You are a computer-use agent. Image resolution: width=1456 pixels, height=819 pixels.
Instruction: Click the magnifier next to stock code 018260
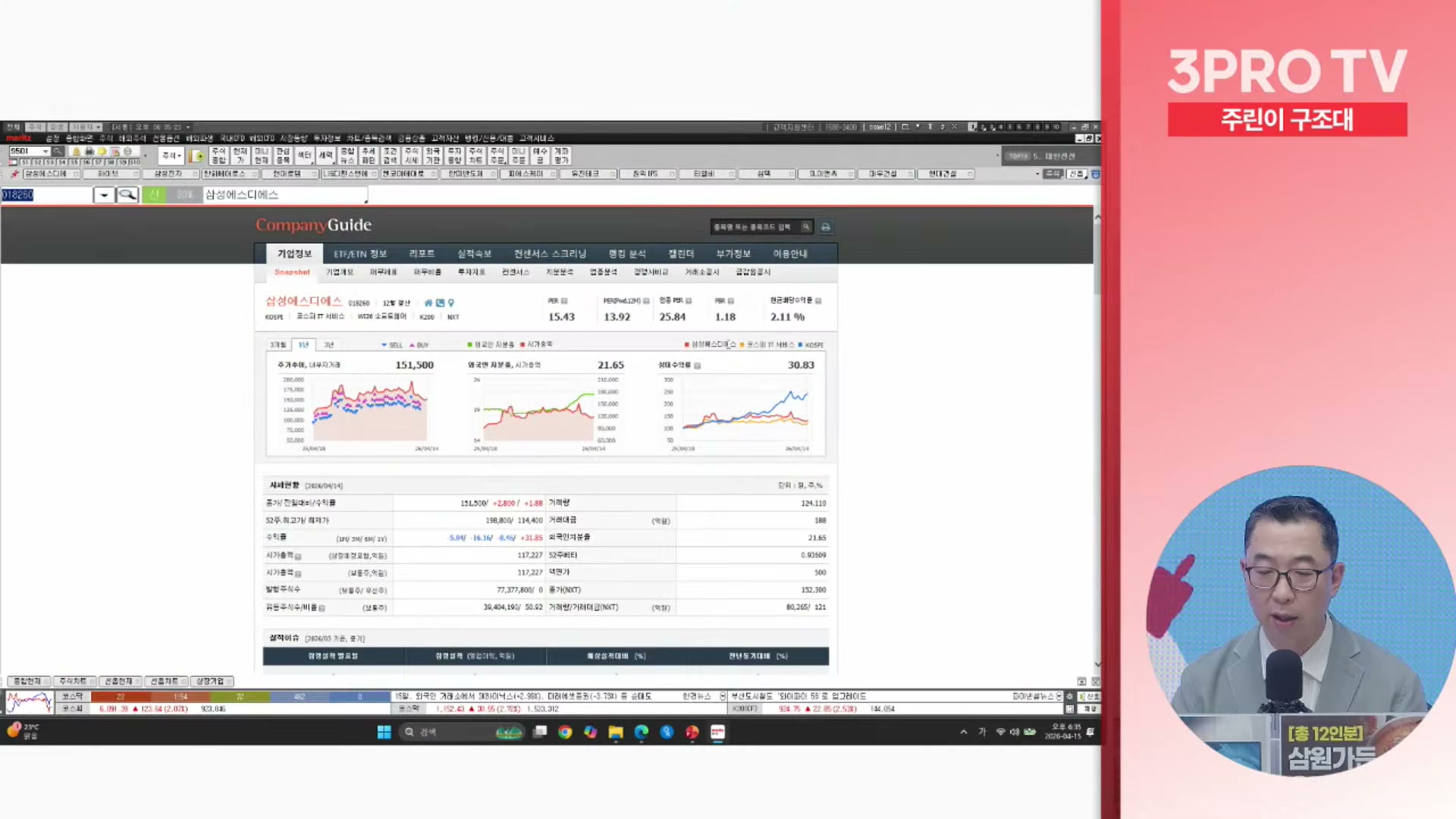coord(127,195)
